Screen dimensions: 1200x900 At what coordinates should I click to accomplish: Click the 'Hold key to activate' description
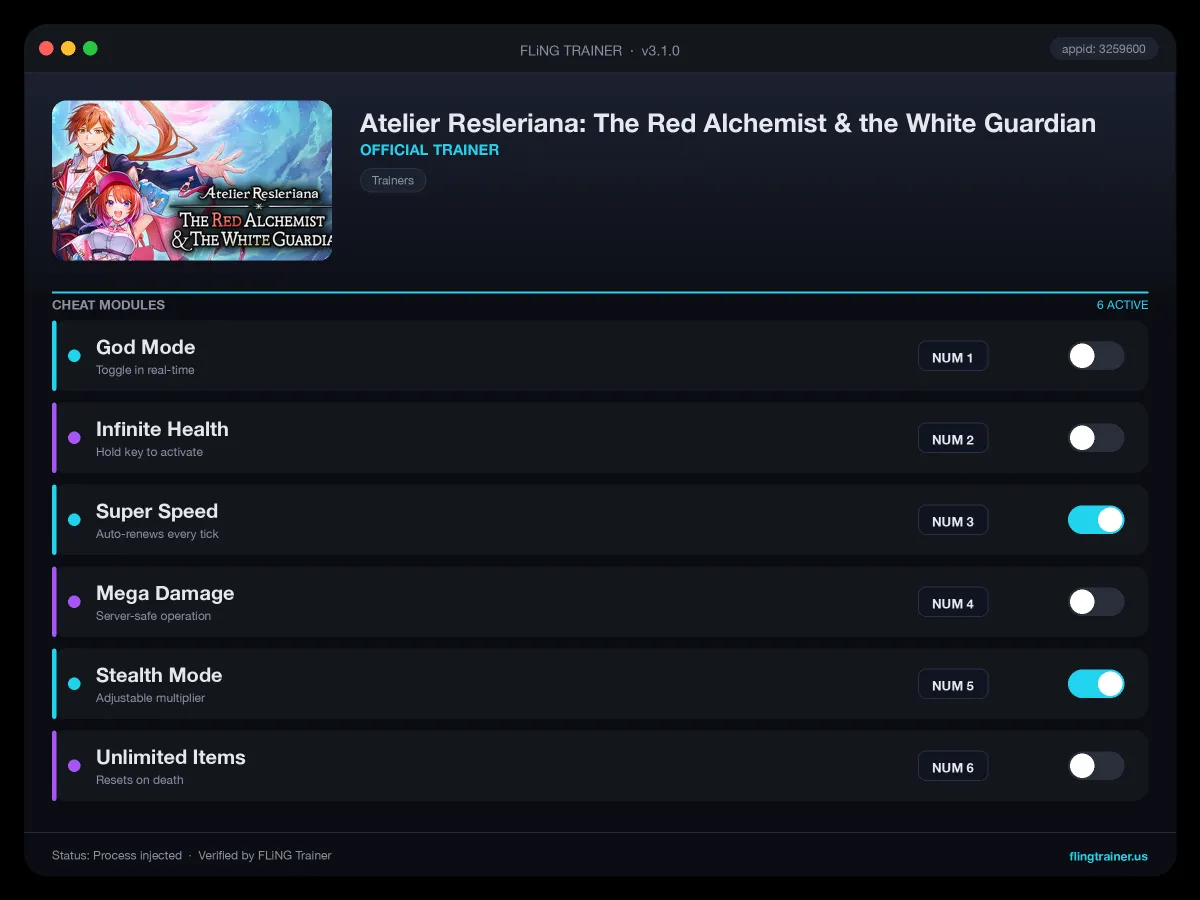[x=149, y=452]
